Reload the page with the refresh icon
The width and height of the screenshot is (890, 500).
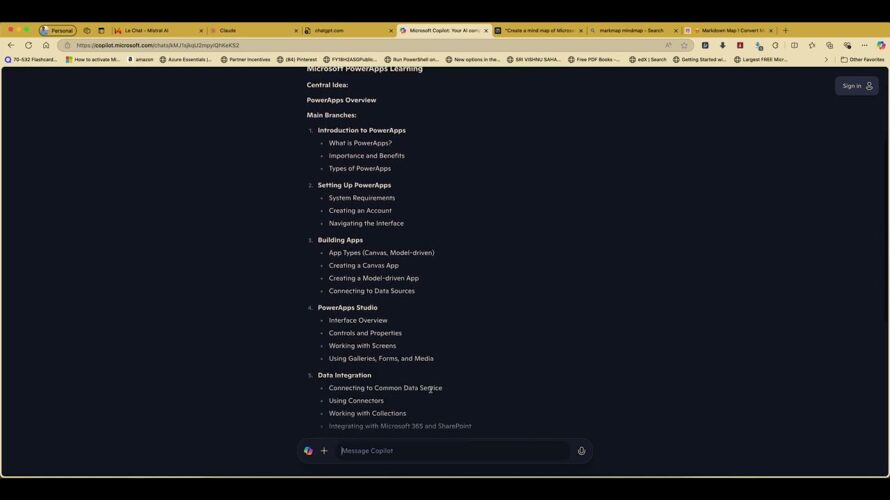coord(28,45)
